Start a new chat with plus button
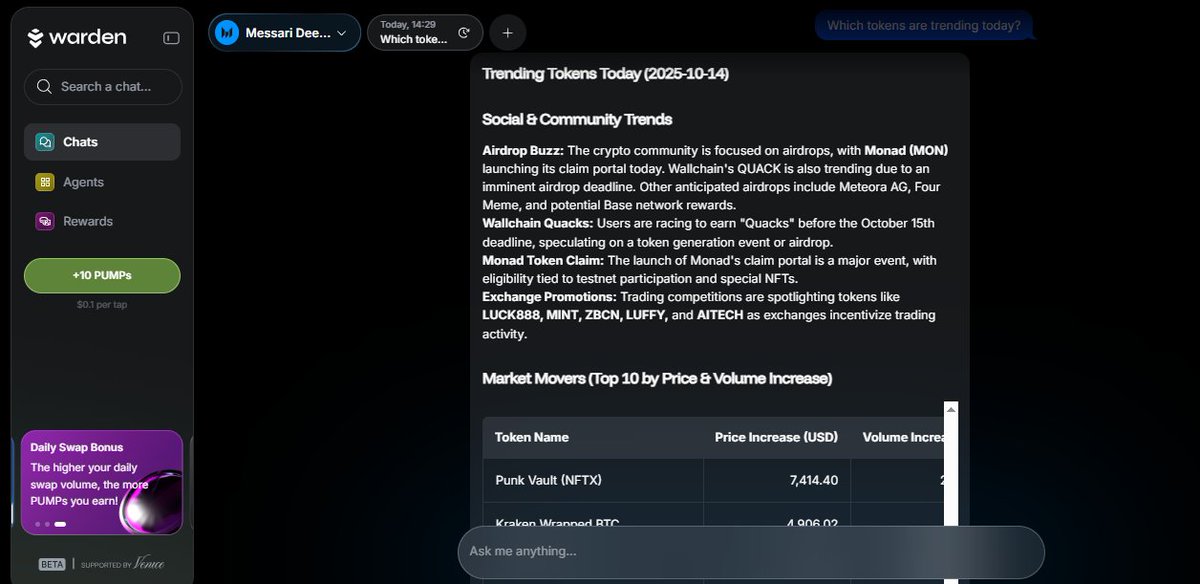The height and width of the screenshot is (584, 1200). [x=507, y=33]
